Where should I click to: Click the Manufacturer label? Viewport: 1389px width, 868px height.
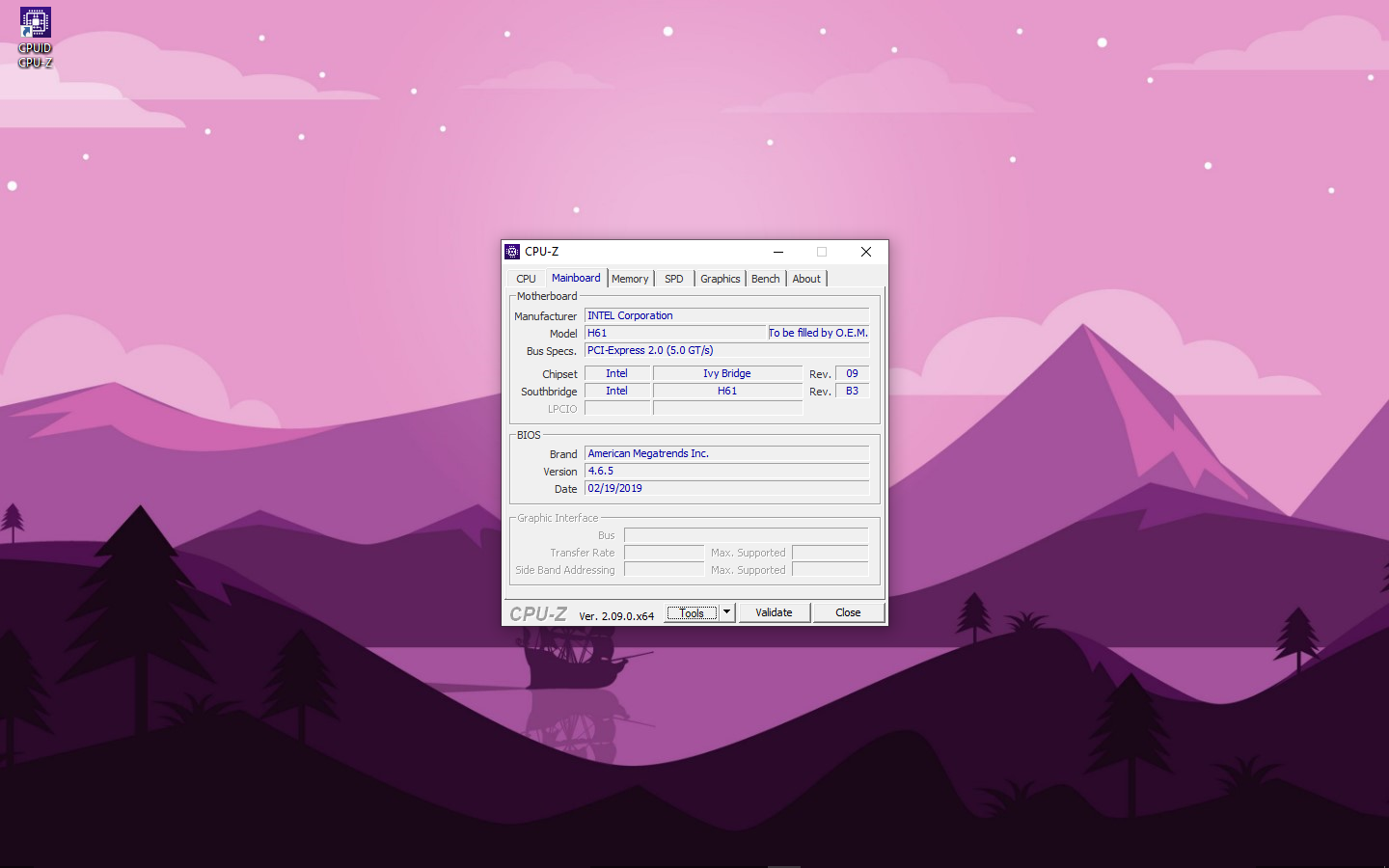point(545,316)
